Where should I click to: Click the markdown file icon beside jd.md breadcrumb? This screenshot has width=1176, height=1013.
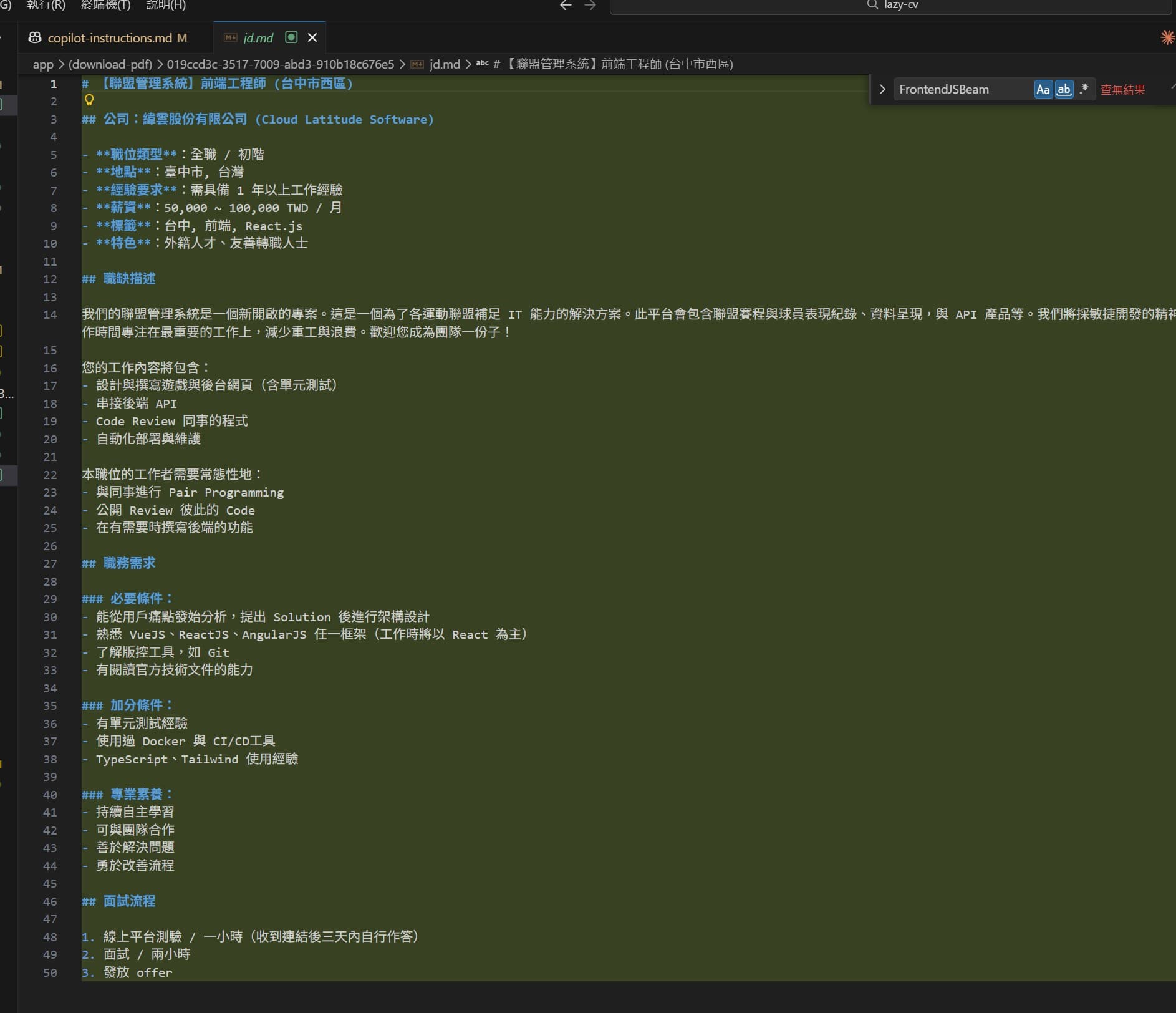click(417, 64)
